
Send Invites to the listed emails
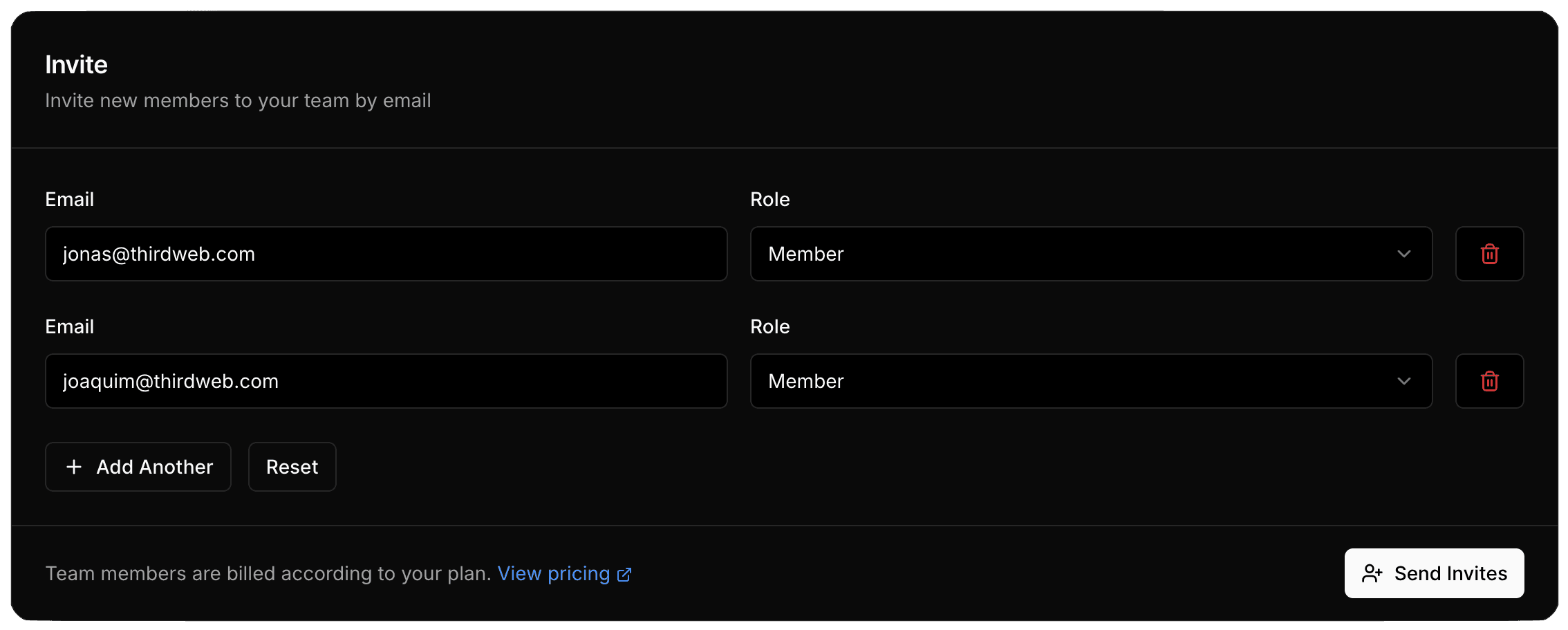(1434, 573)
